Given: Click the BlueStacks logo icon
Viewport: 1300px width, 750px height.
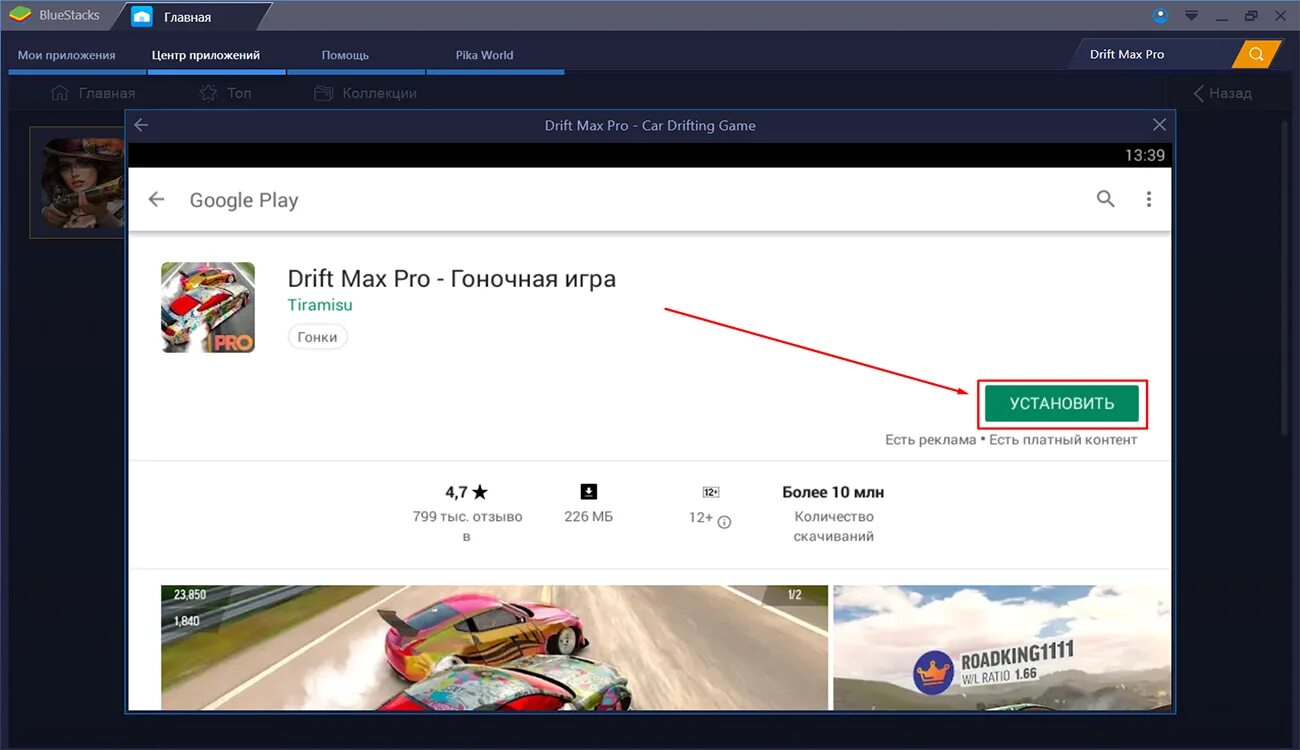Looking at the screenshot, I should pyautogui.click(x=21, y=15).
